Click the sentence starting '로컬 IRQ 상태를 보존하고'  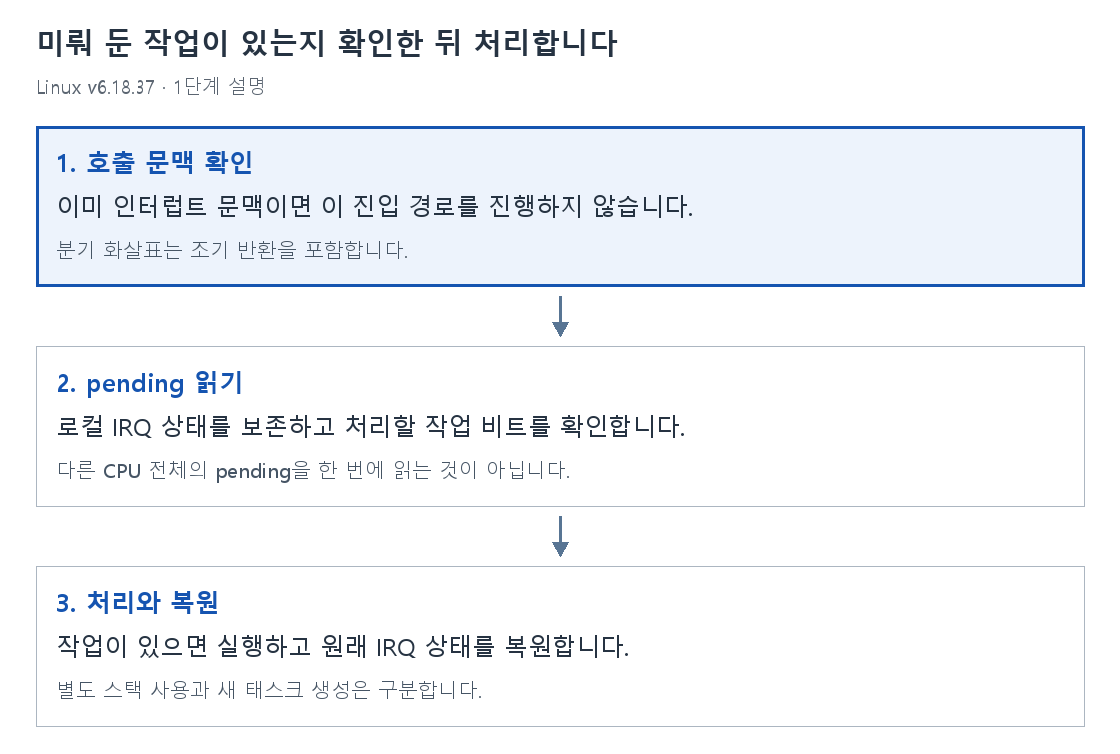[371, 426]
